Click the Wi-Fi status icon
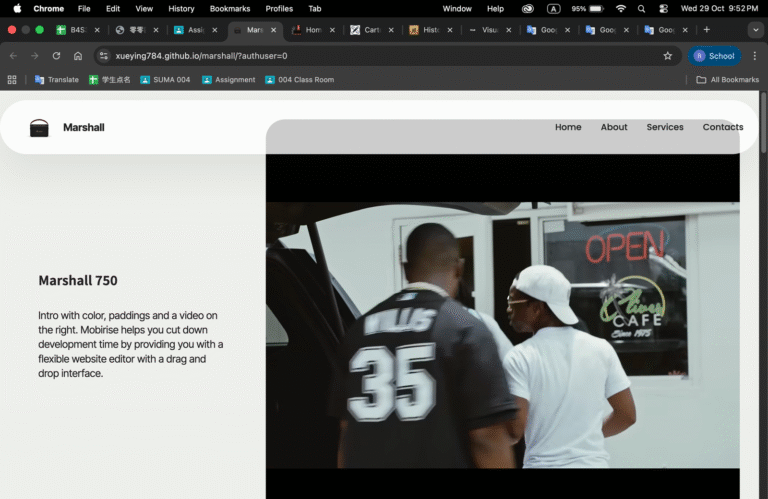The width and height of the screenshot is (768, 499). point(620,8)
